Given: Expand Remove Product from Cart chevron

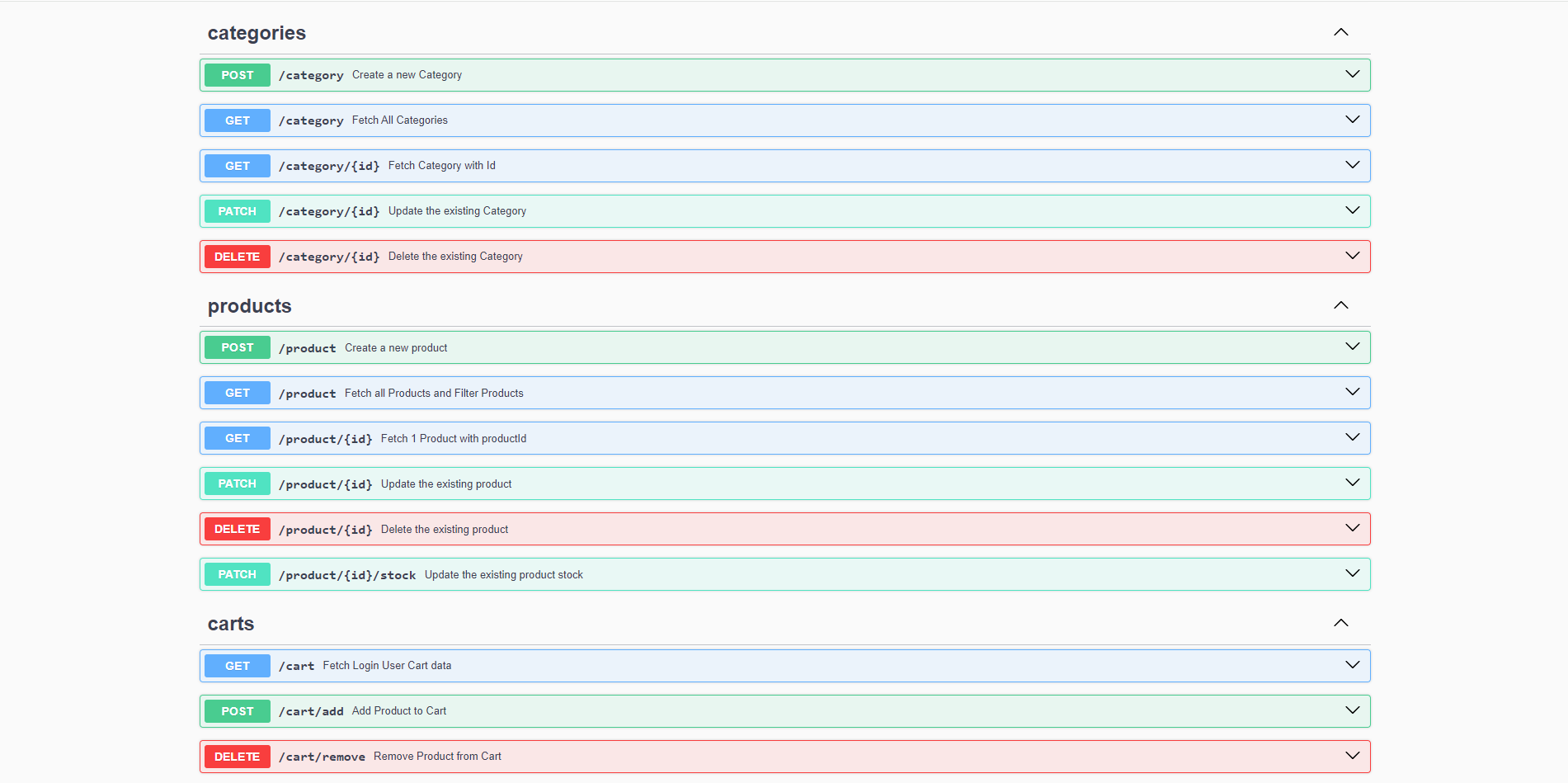Looking at the screenshot, I should click(x=1353, y=756).
